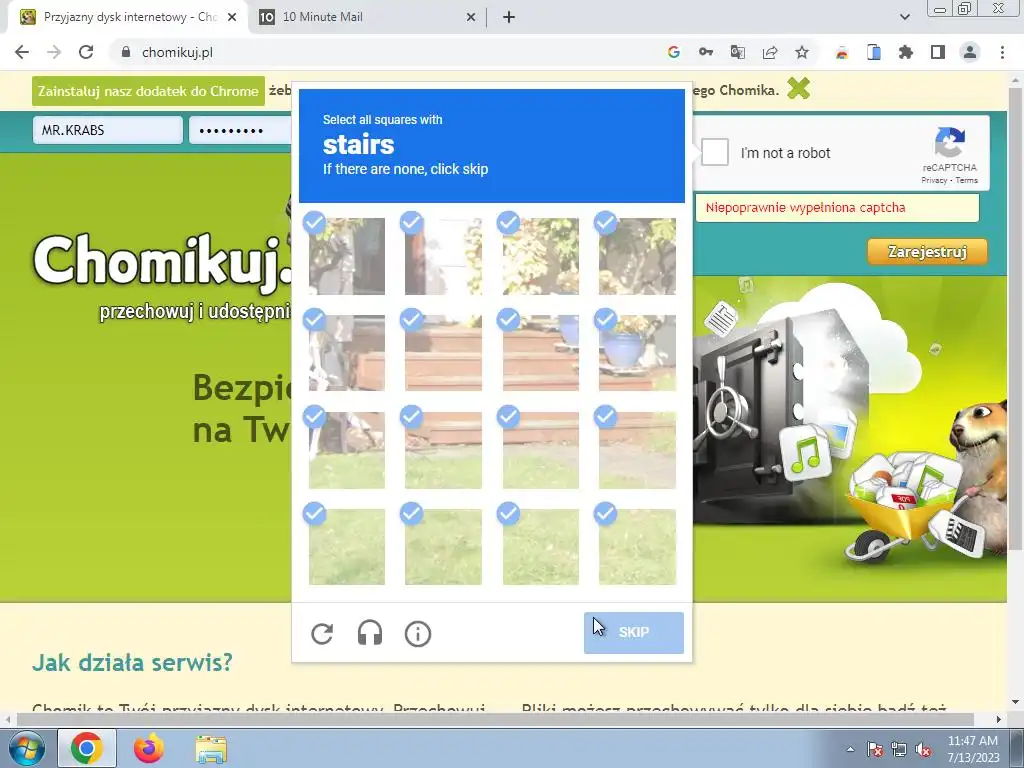
Task: Close the 10 Minute Mail tab
Action: tap(471, 17)
